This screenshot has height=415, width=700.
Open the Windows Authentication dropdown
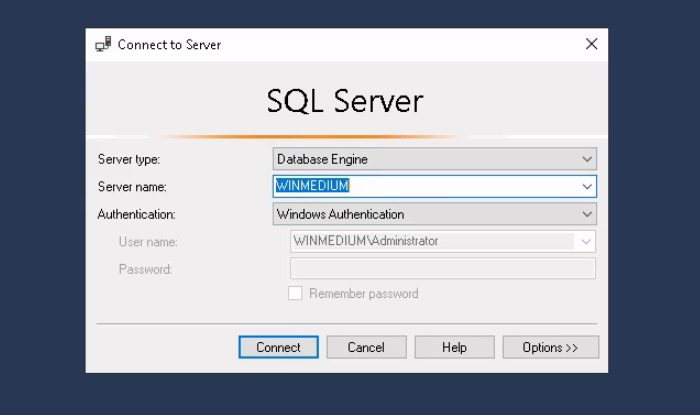[434, 214]
